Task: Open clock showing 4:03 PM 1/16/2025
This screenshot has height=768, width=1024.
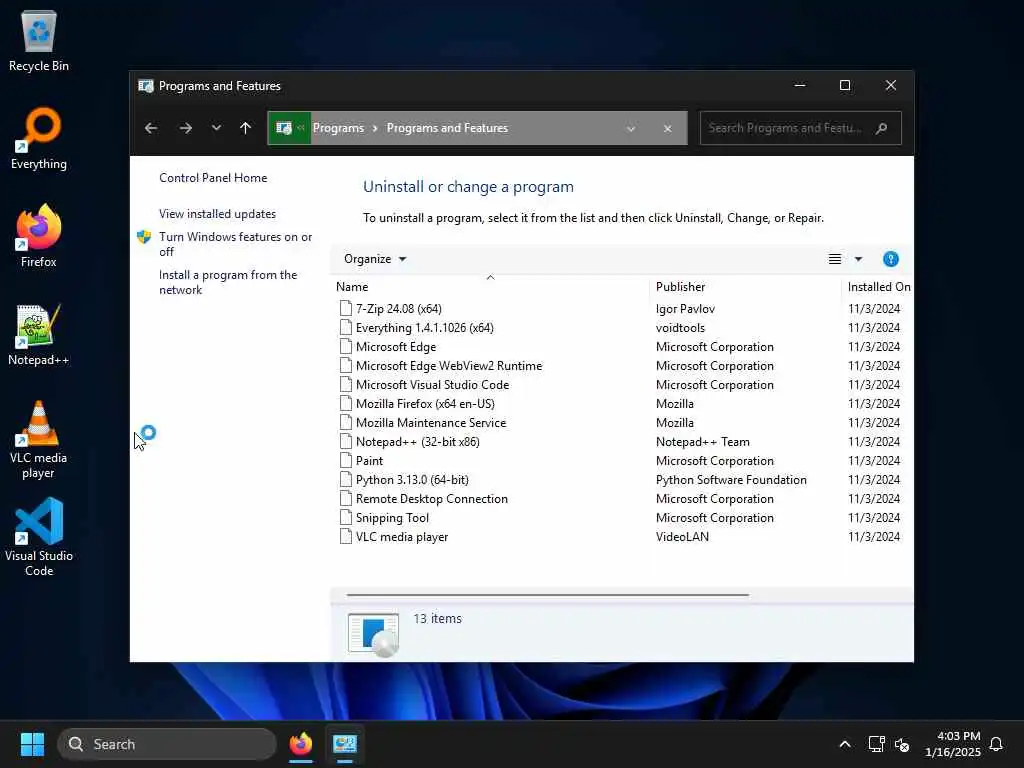Action: pyautogui.click(x=953, y=744)
